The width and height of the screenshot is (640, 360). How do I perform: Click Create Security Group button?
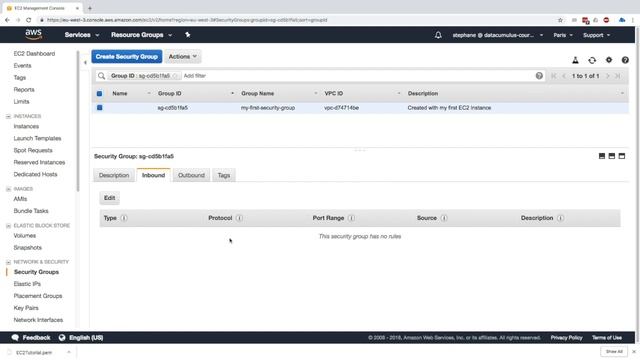[127, 56]
